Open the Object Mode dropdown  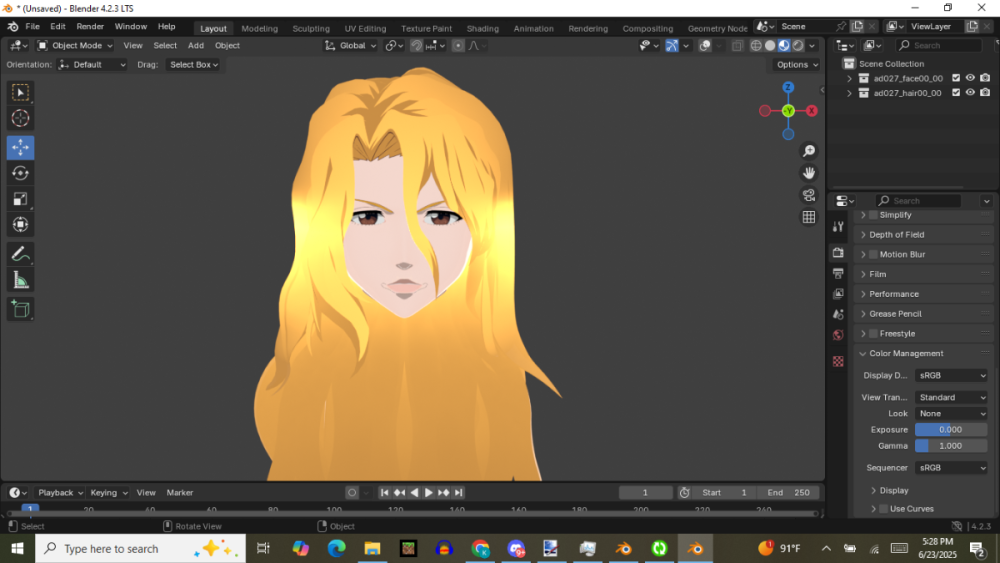76,45
